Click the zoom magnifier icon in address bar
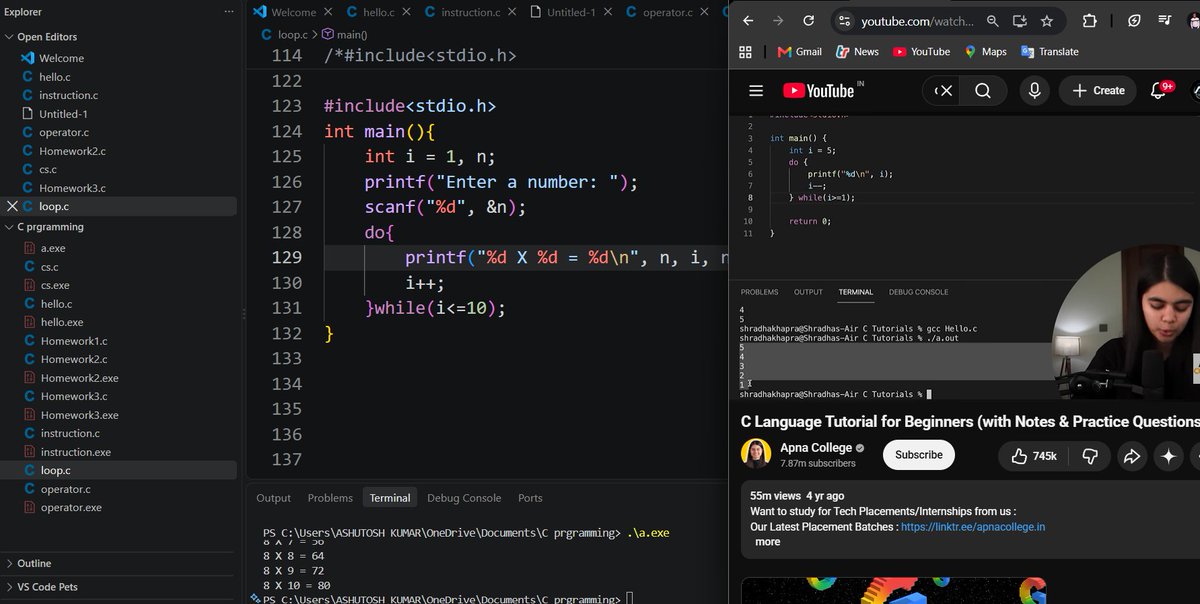This screenshot has width=1200, height=604. point(993,21)
